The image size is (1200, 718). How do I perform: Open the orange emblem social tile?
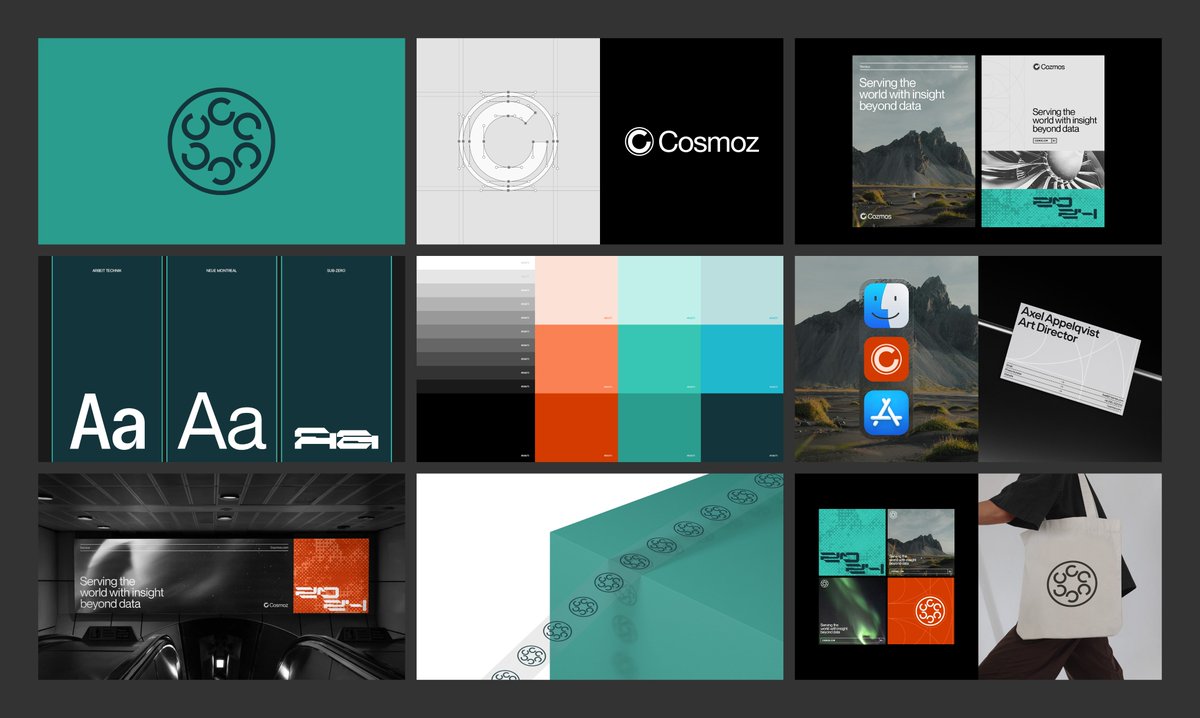(921, 611)
